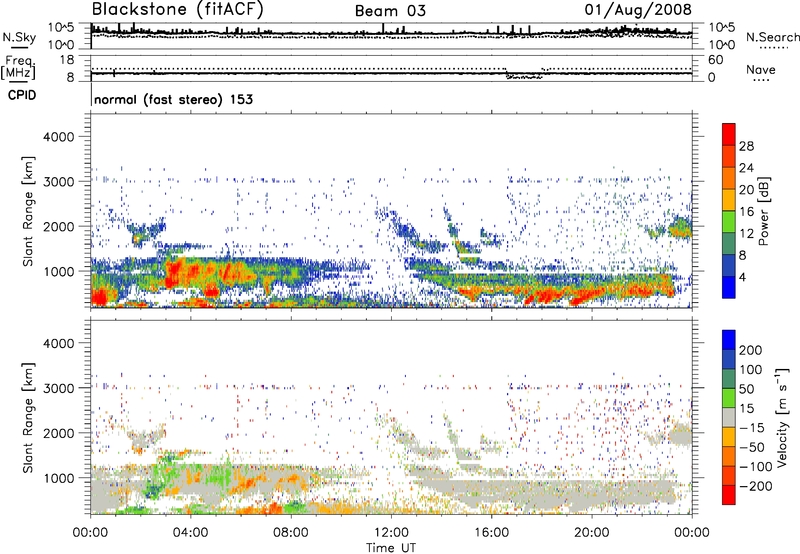The width and height of the screenshot is (800, 554).
Task: Click the Blackstone (fitACF) plot title
Action: (177, 9)
